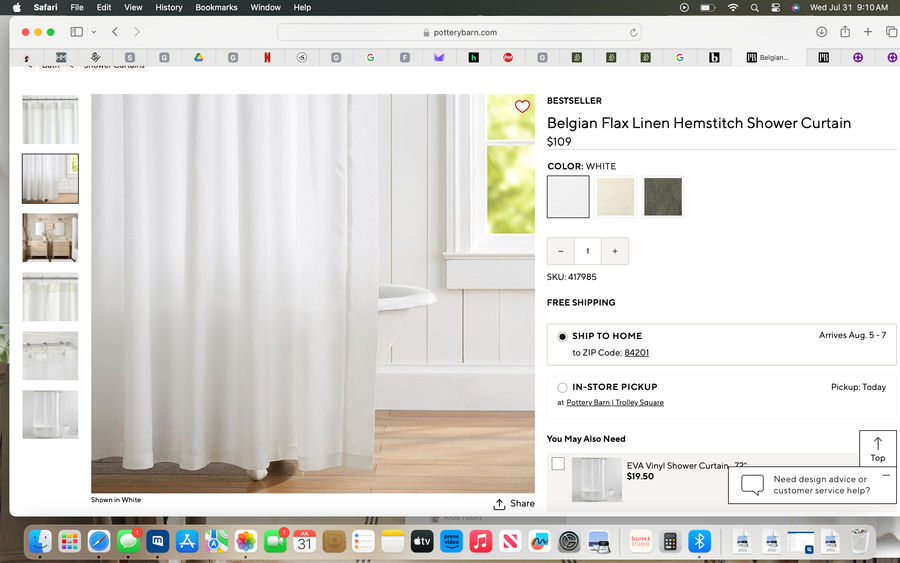Decrease quantity with minus button

click(x=561, y=251)
